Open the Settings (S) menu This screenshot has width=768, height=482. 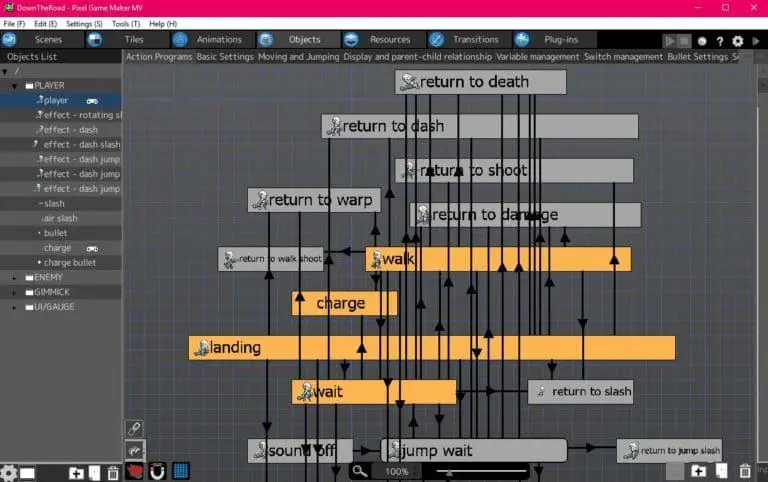(x=84, y=24)
